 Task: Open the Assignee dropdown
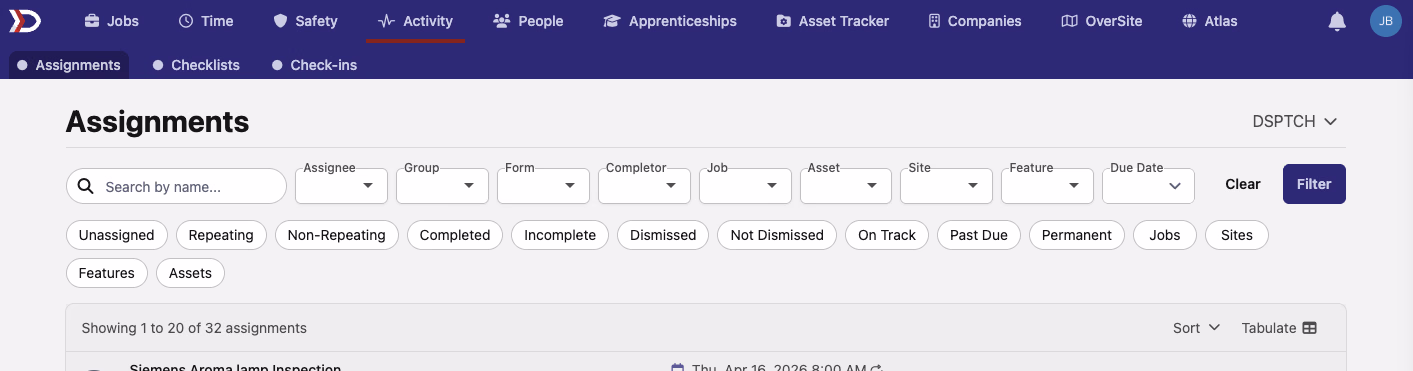tap(341, 186)
